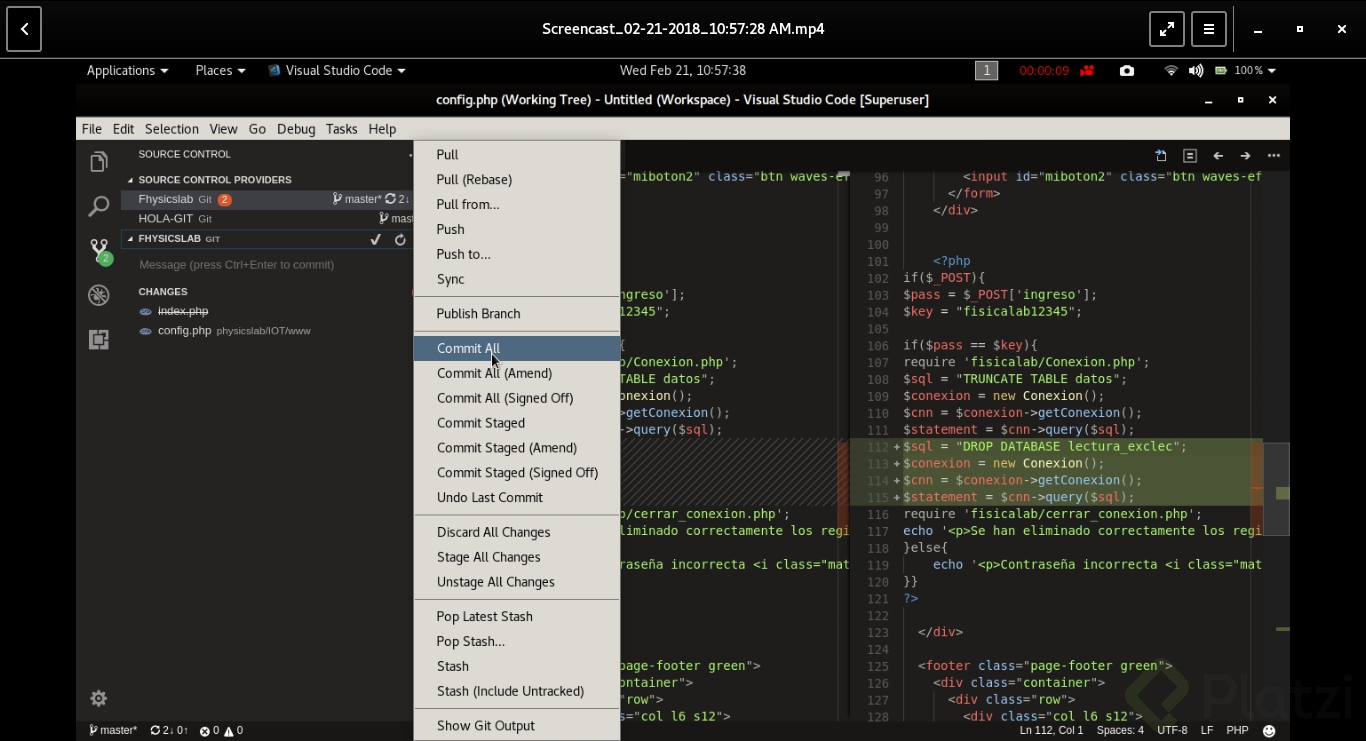Click the refresh icon for FHYSICSLAB
This screenshot has height=741, width=1366.
point(400,239)
